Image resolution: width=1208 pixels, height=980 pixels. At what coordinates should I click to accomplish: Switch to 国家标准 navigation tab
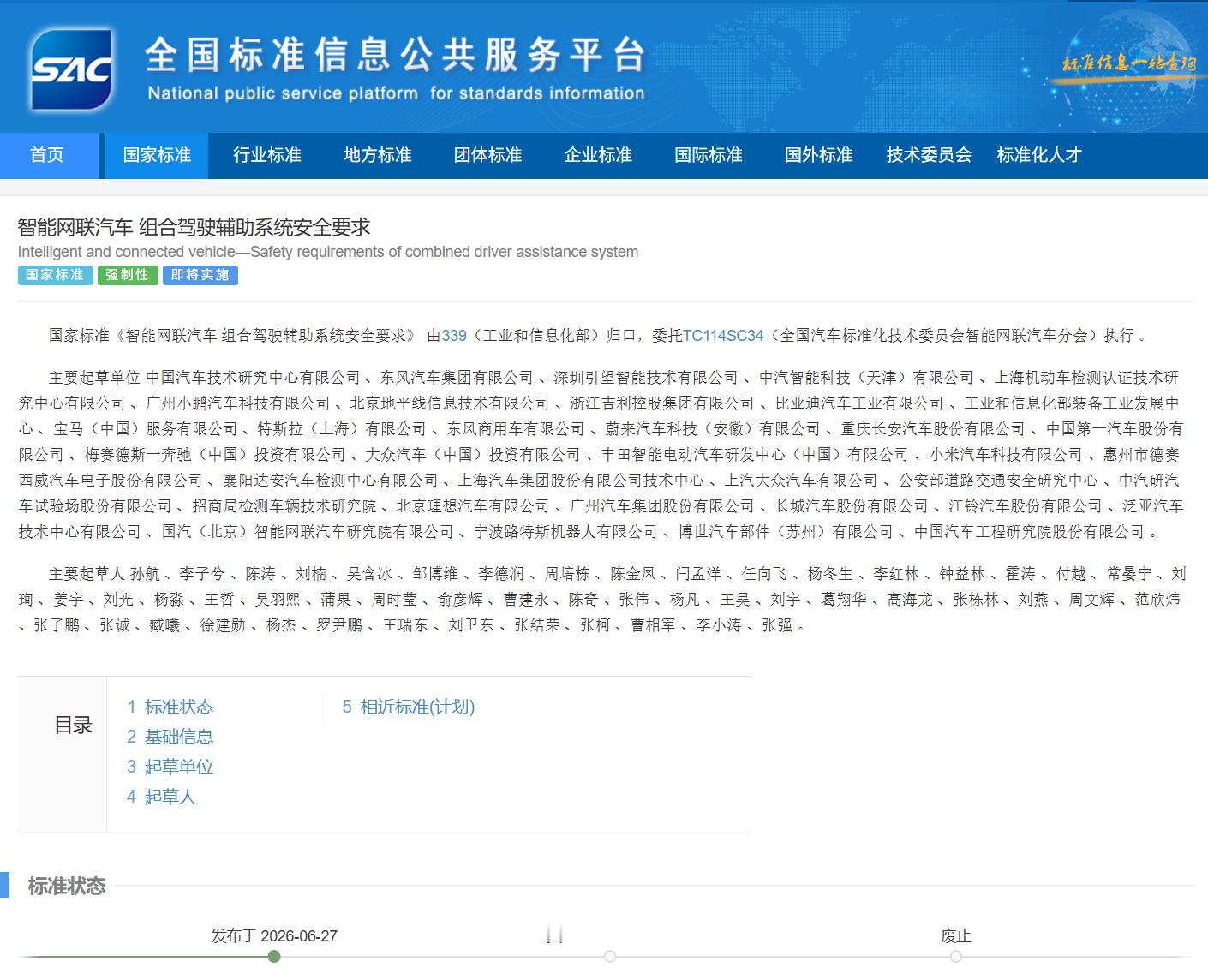pos(157,155)
